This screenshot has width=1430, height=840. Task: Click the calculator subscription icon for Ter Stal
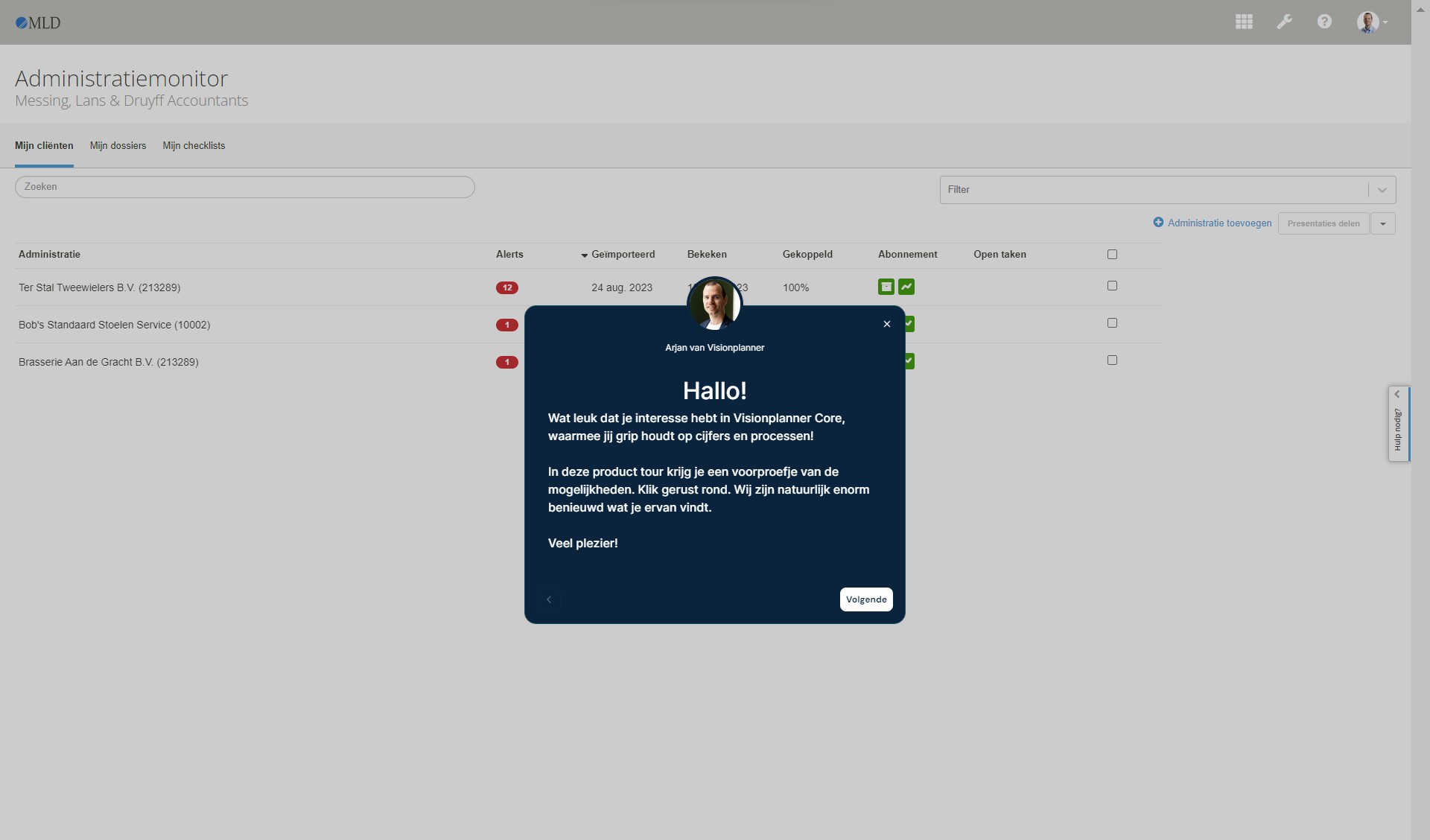[x=886, y=287]
